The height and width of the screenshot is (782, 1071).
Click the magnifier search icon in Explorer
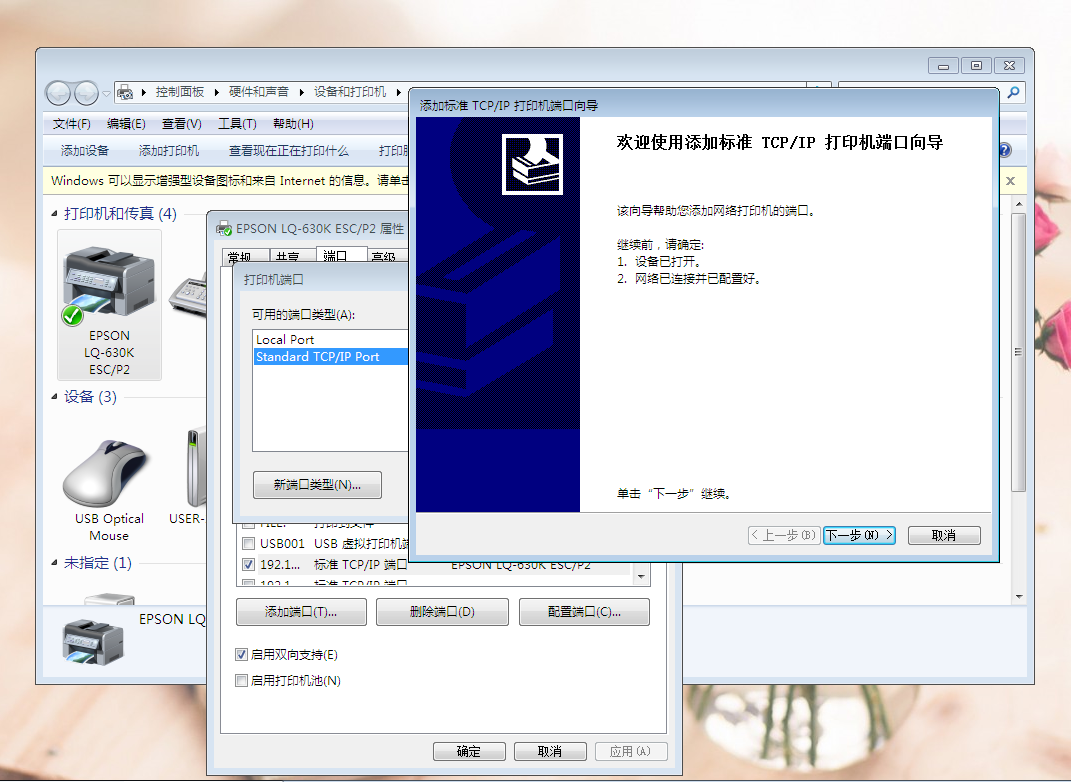(x=1014, y=92)
